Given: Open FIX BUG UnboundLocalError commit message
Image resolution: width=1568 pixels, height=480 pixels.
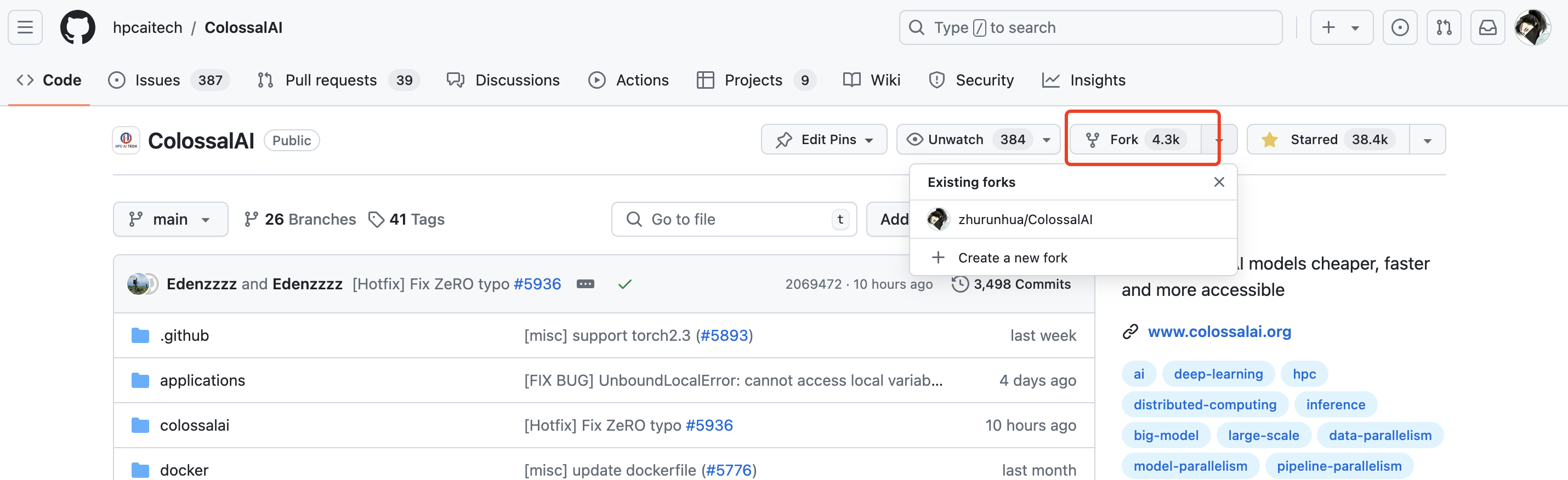Looking at the screenshot, I should pyautogui.click(x=734, y=380).
